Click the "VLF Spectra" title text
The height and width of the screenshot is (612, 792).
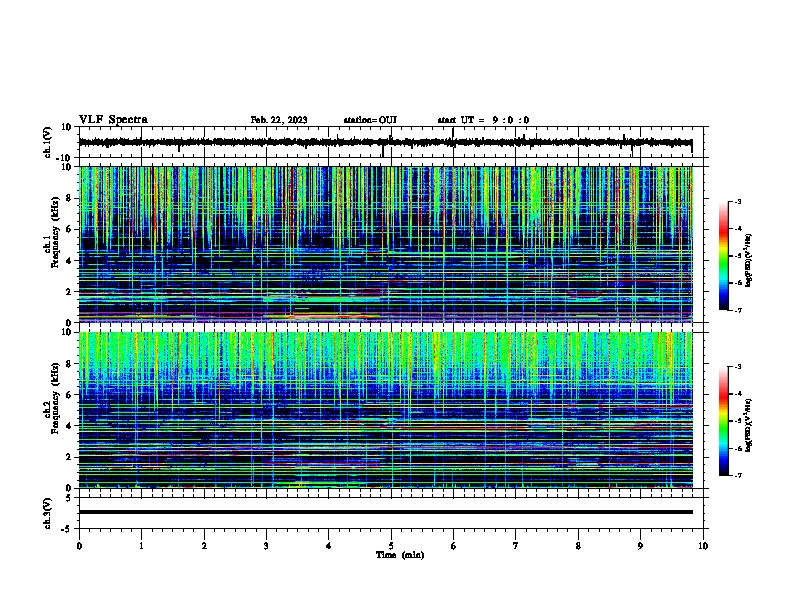click(x=113, y=120)
